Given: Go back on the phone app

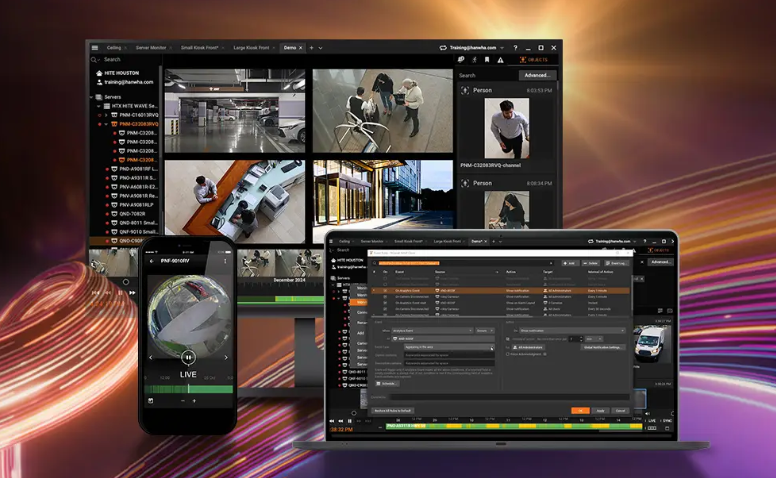Looking at the screenshot, I should coord(151,261).
